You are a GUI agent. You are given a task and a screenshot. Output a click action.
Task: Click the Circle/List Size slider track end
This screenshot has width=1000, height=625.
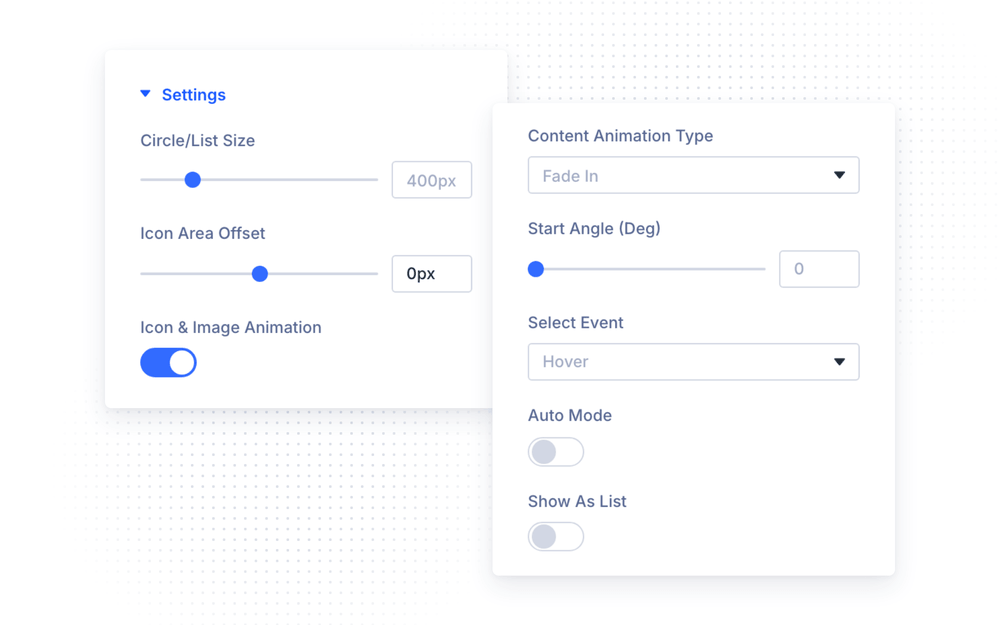pyautogui.click(x=375, y=180)
